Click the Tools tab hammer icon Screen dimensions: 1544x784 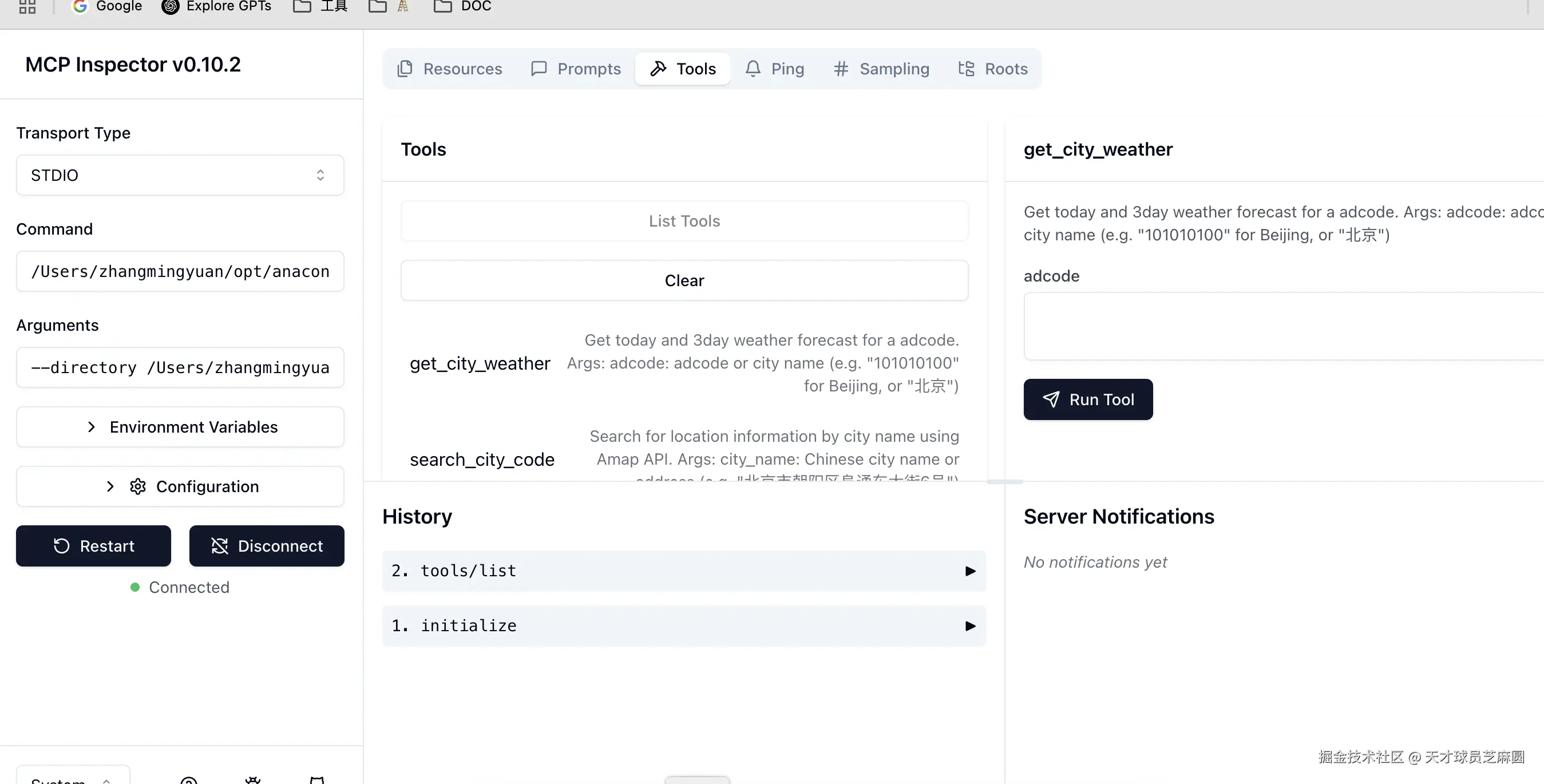pyautogui.click(x=658, y=69)
